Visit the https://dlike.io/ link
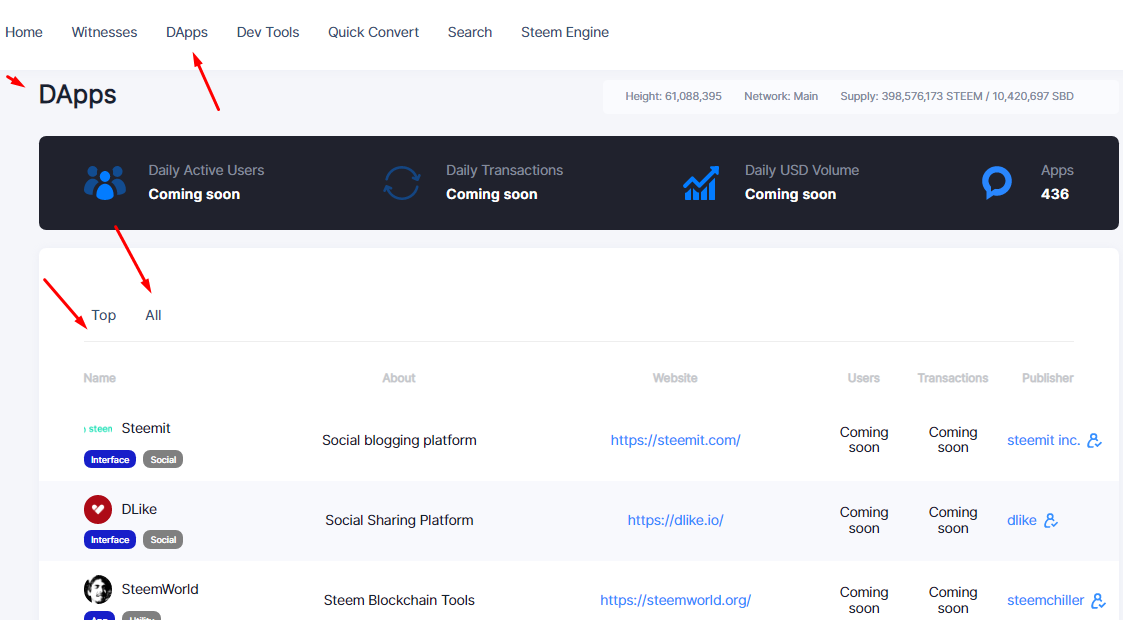Screen dimensions: 1123x620 675,520
